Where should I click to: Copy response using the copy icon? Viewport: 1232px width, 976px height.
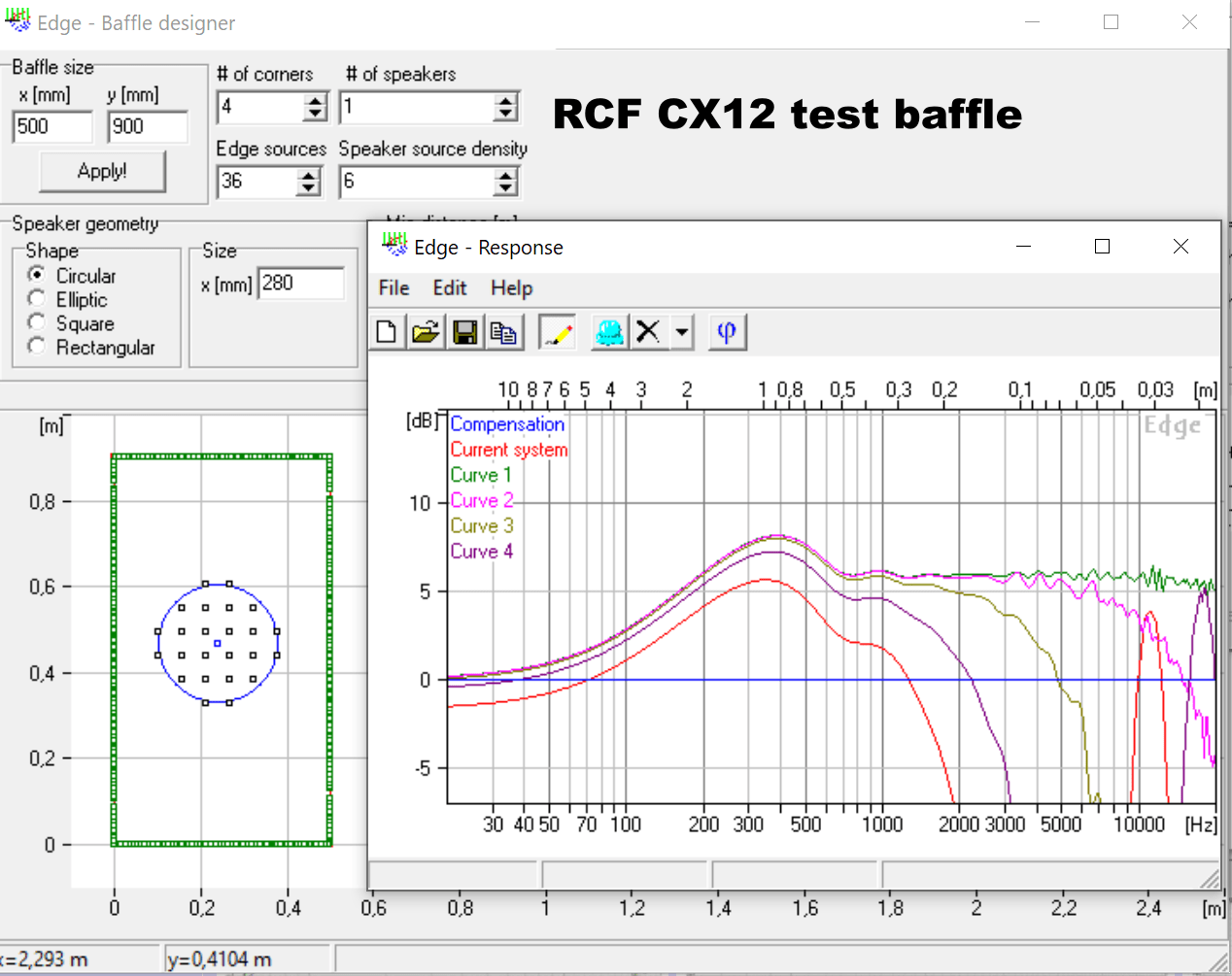coord(503,332)
